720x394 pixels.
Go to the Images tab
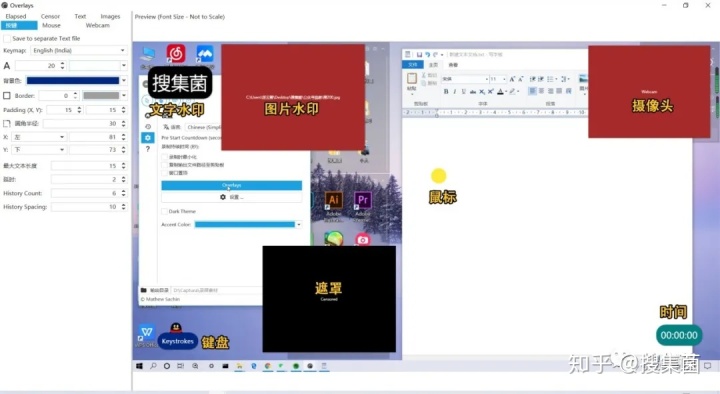click(110, 16)
